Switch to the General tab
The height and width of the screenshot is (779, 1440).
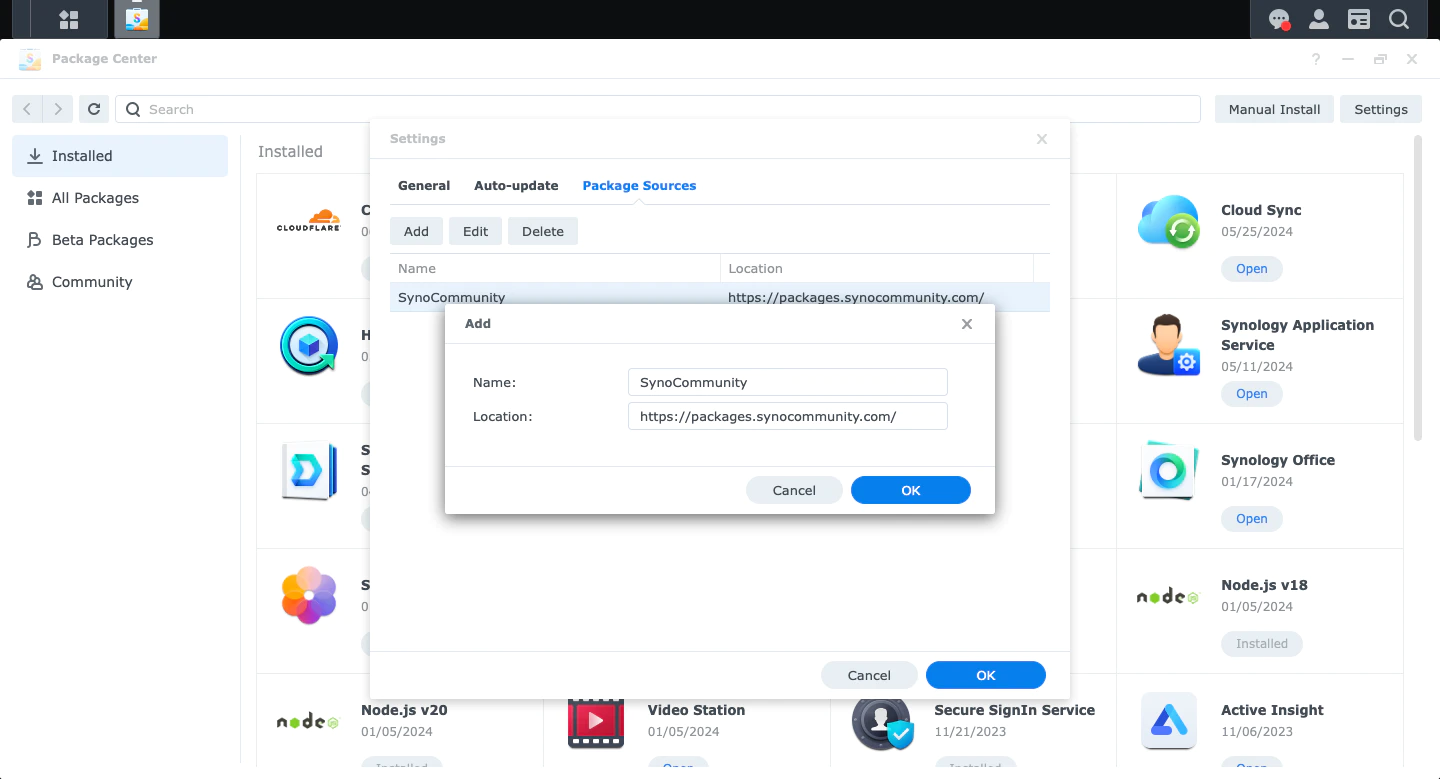point(424,185)
